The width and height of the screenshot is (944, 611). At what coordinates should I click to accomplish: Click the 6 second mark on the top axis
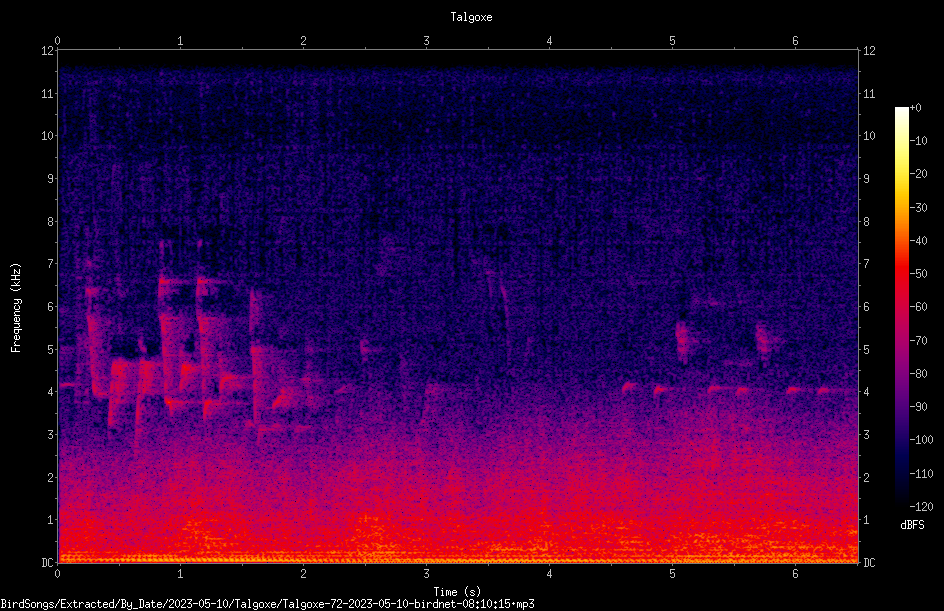pyautogui.click(x=795, y=41)
